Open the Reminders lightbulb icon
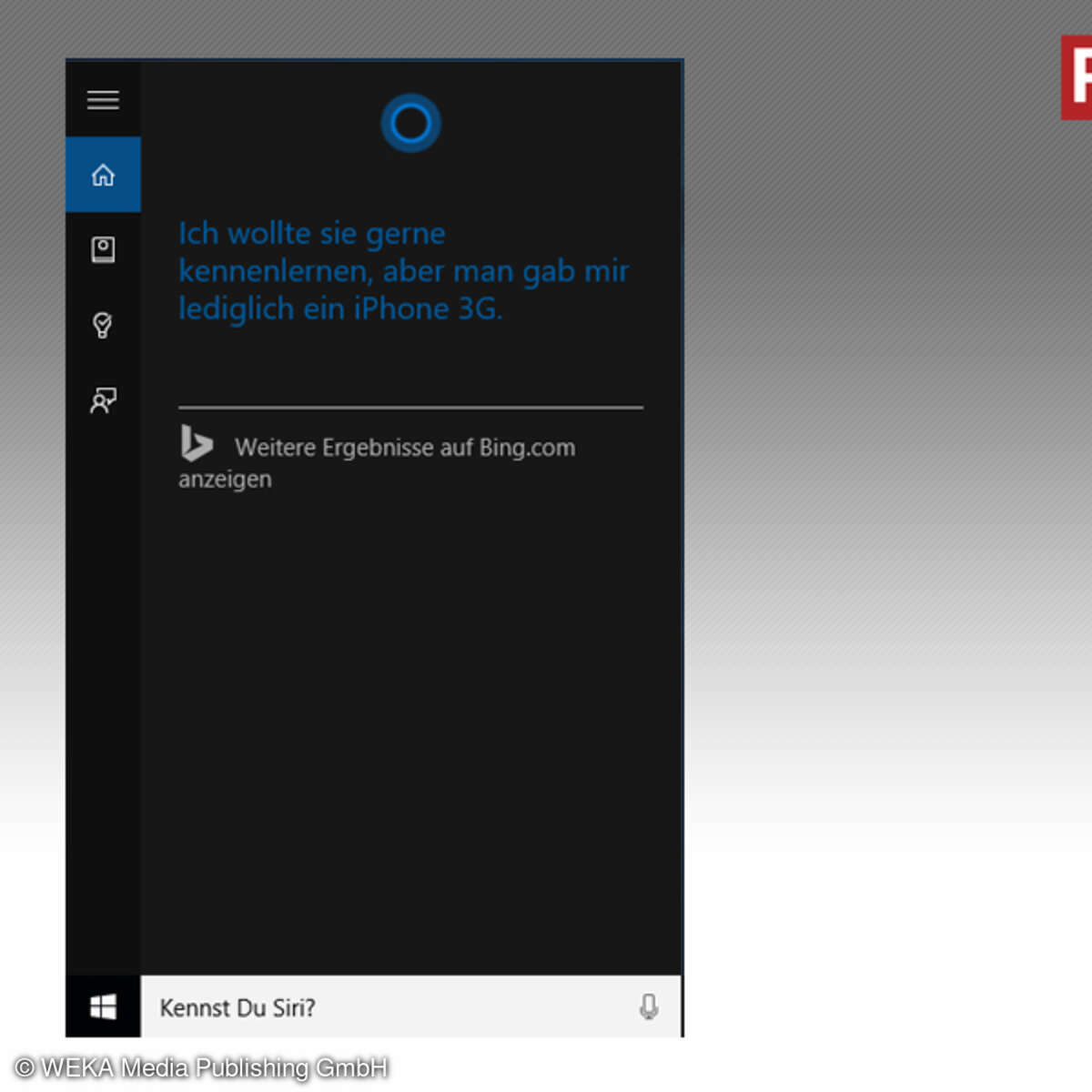This screenshot has width=1092, height=1092. pos(103,325)
